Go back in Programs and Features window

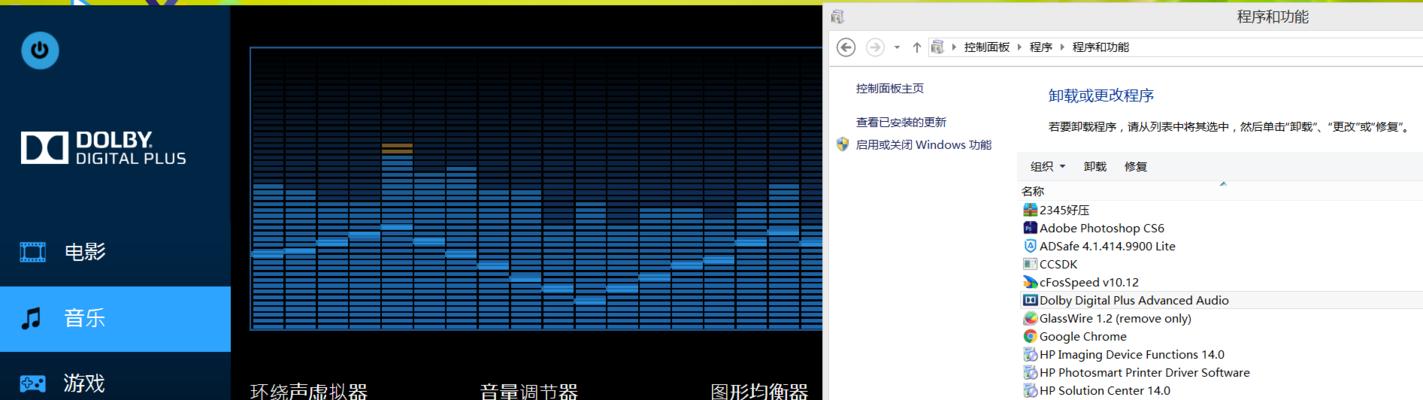(x=846, y=47)
